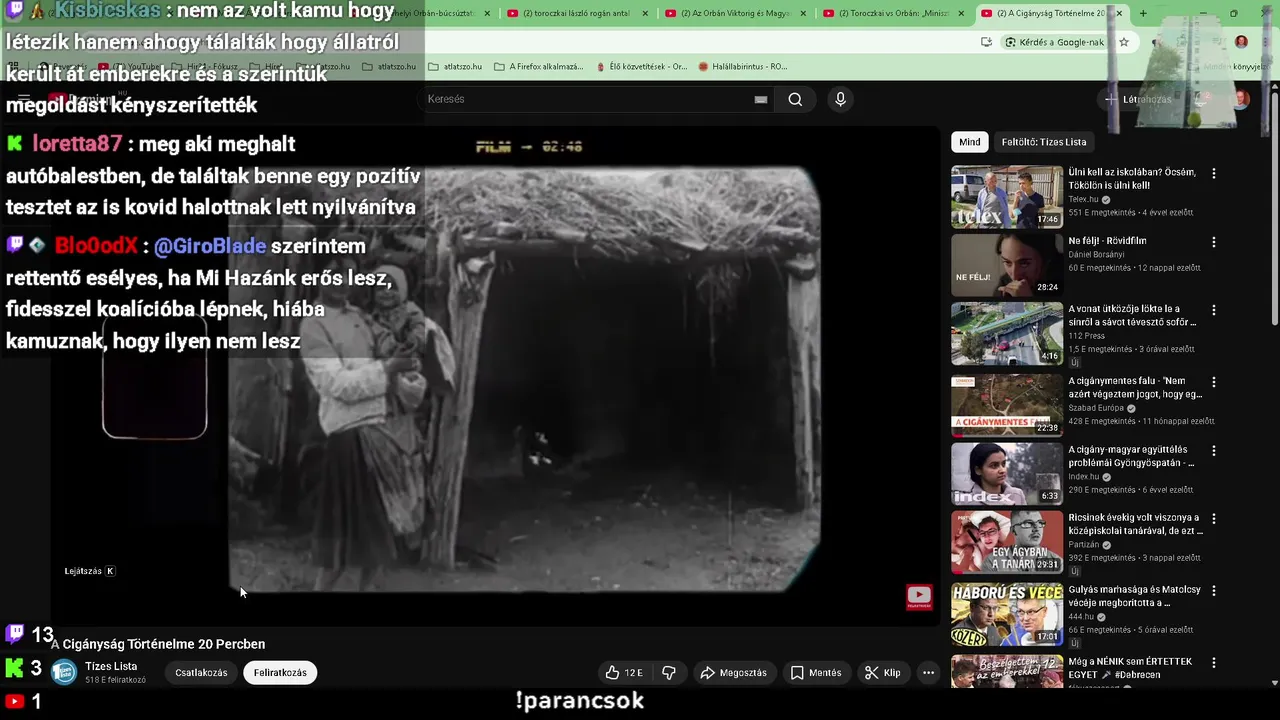Like the video showing 12 E
Image resolution: width=1280 pixels, height=720 pixels.
point(624,673)
